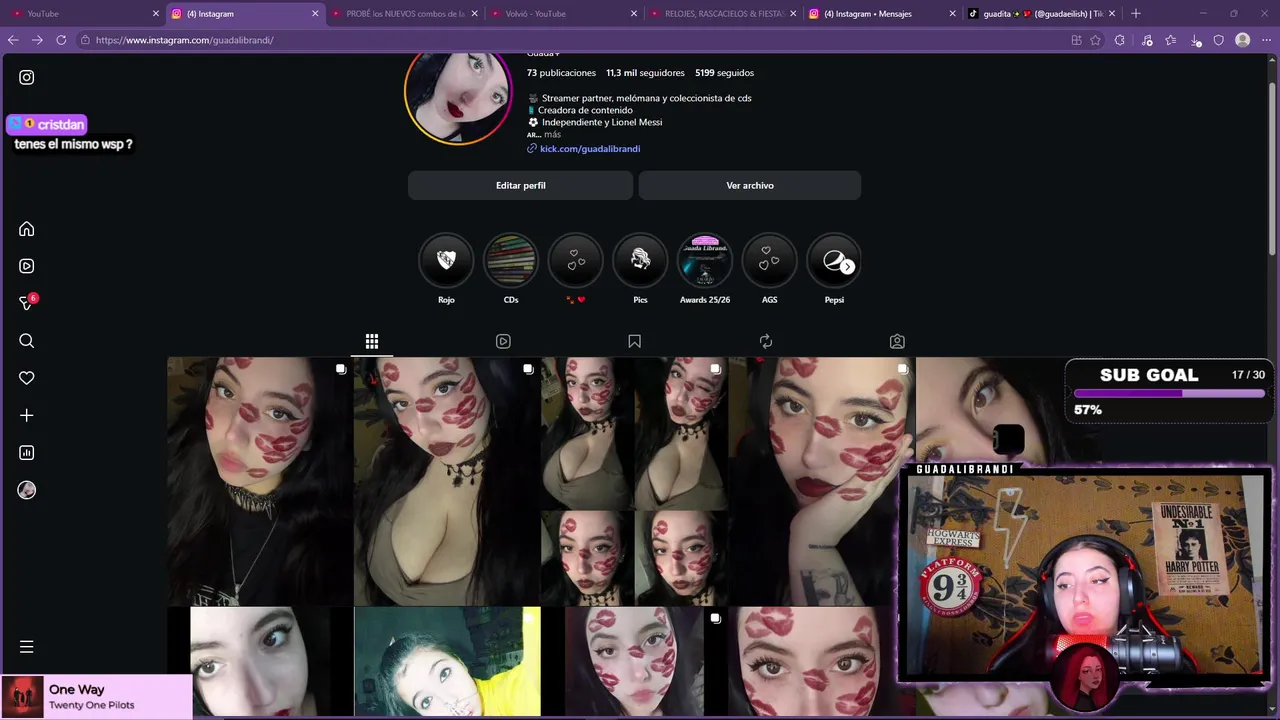The height and width of the screenshot is (720, 1280).
Task: Open the CDs story highlight
Action: coord(511,261)
